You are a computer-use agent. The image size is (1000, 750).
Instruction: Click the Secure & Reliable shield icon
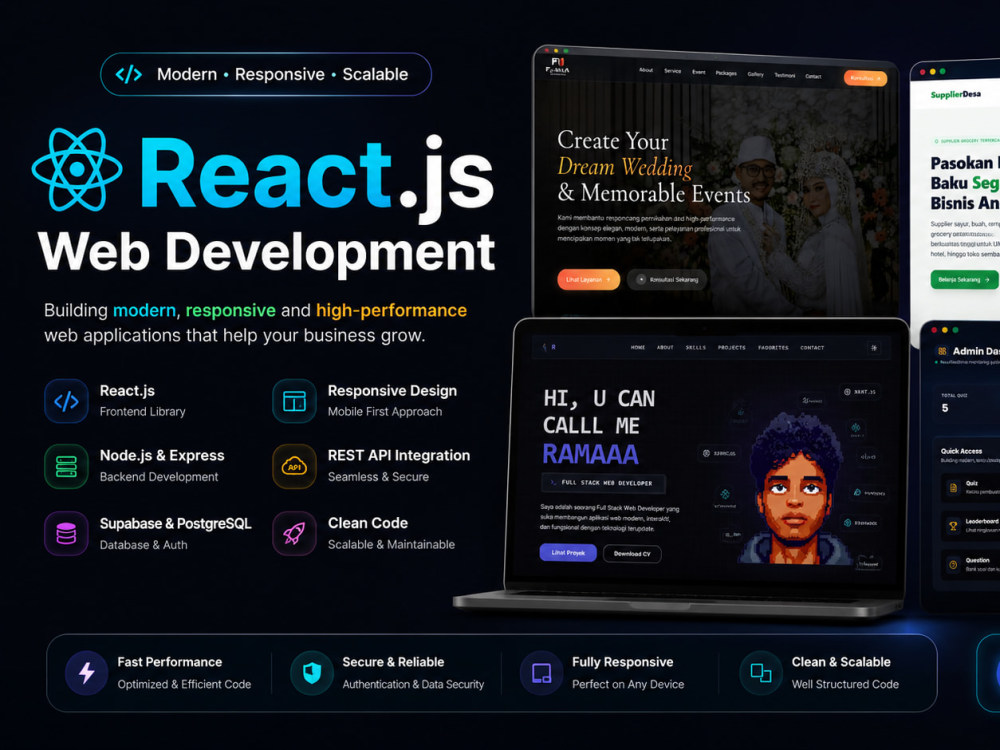(312, 673)
